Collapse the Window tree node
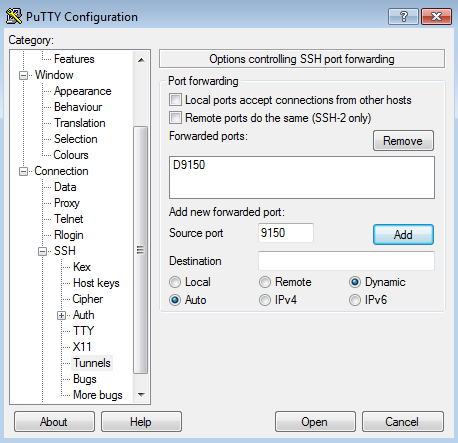Viewport: 458px width, 443px height. coord(23,75)
